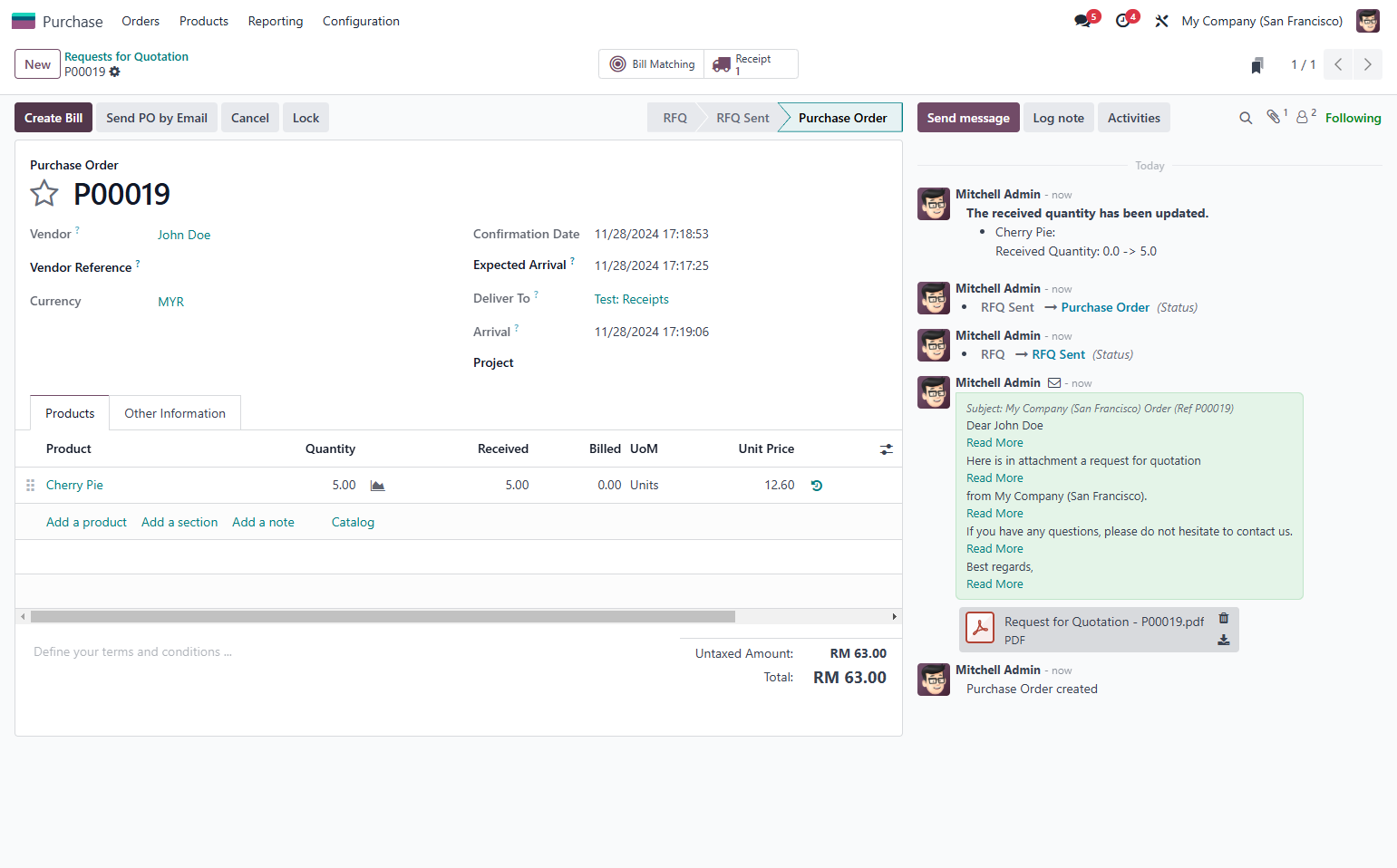
Task: Open the optional columns settings icon
Action: [887, 449]
